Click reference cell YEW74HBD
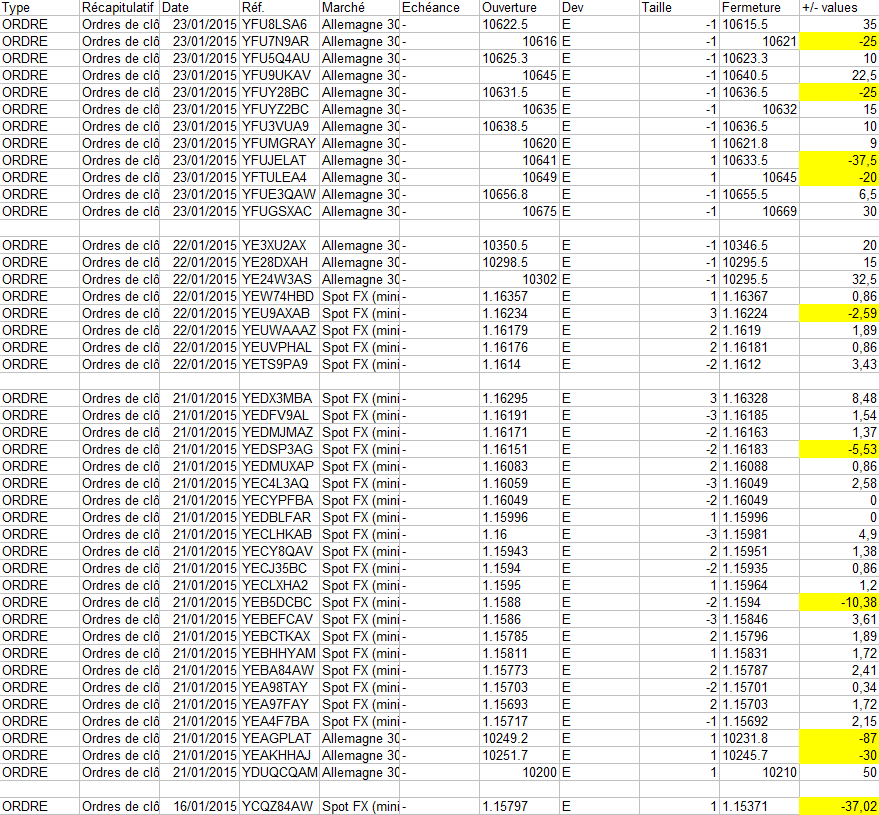Viewport: 879px width, 815px height. tap(280, 297)
